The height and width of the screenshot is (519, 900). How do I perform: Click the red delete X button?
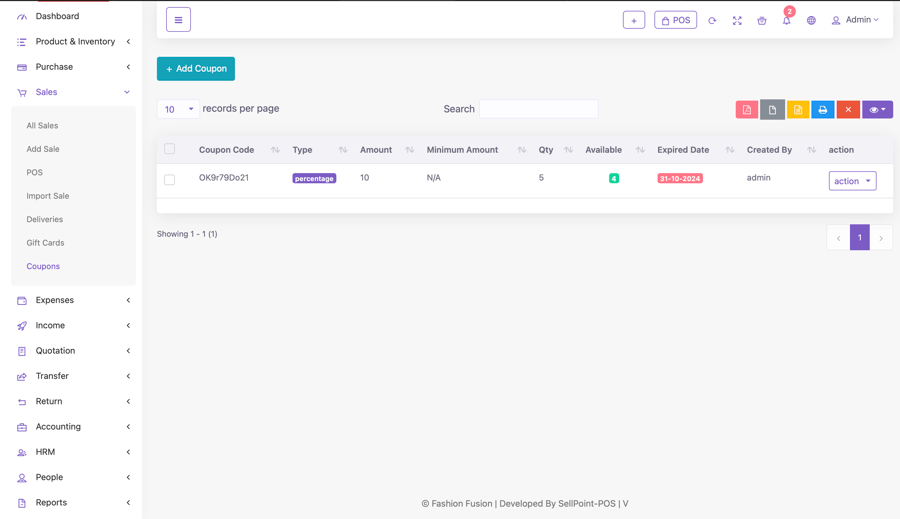[848, 110]
